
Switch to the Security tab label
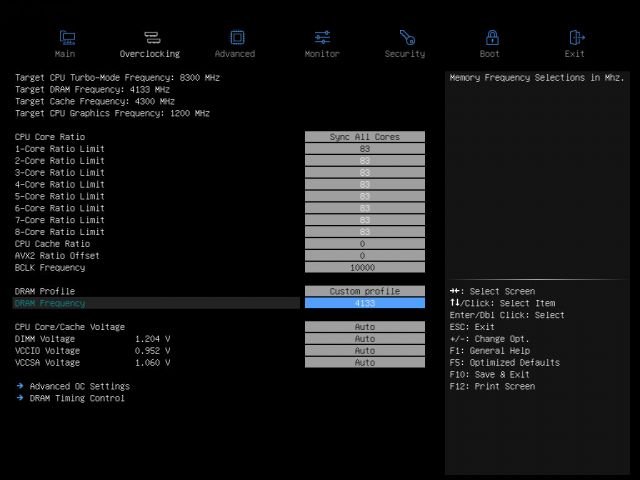point(405,54)
